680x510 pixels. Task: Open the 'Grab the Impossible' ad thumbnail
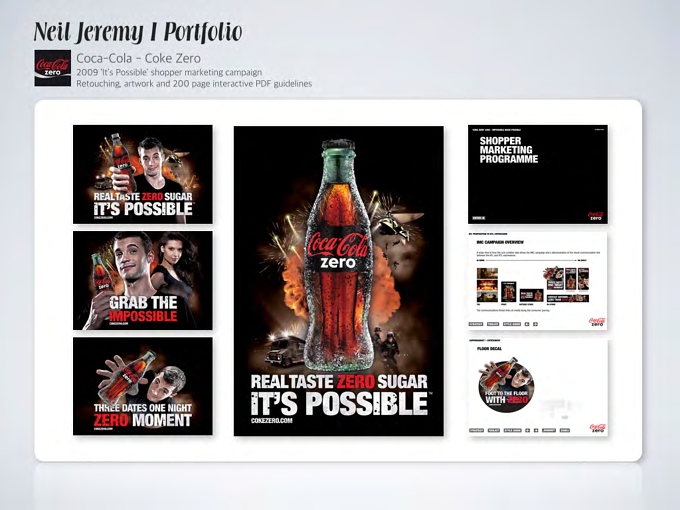pos(143,280)
